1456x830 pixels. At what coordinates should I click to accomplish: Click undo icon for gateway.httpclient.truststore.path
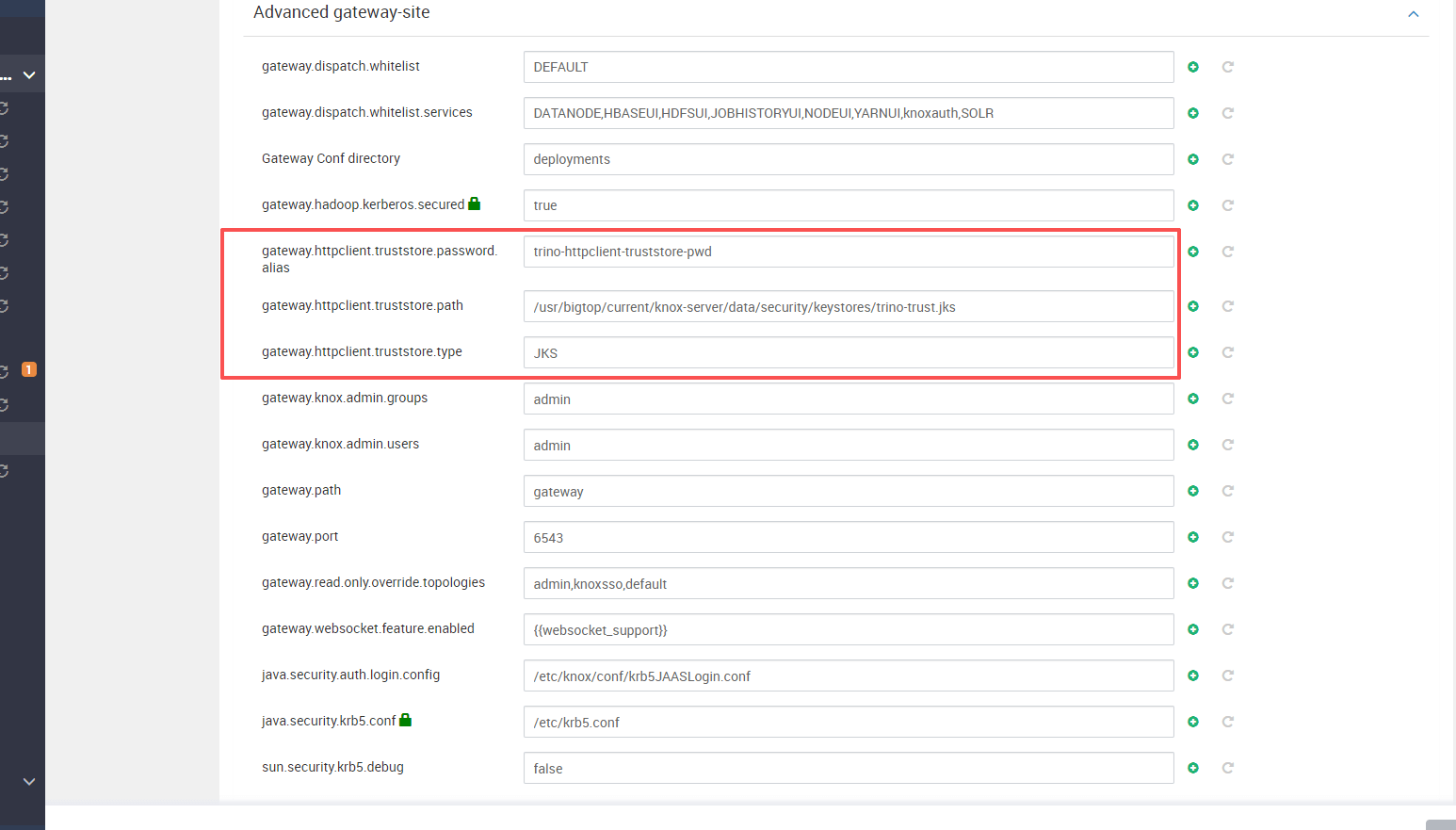(x=1228, y=306)
